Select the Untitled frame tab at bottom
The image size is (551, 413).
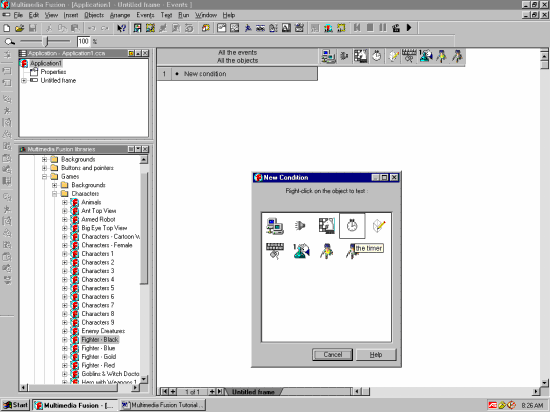[x=253, y=392]
